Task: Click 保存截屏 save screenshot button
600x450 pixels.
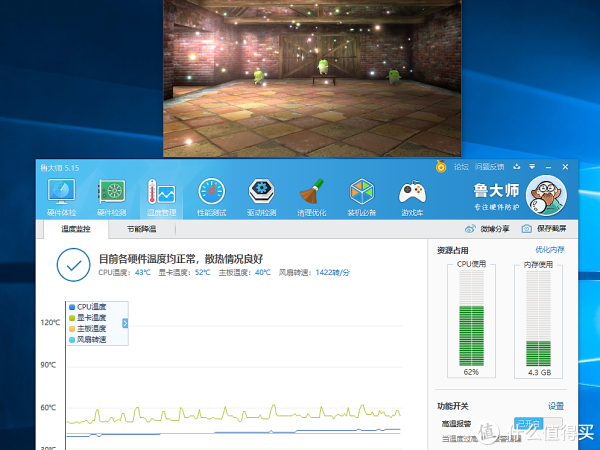Action: click(x=544, y=229)
